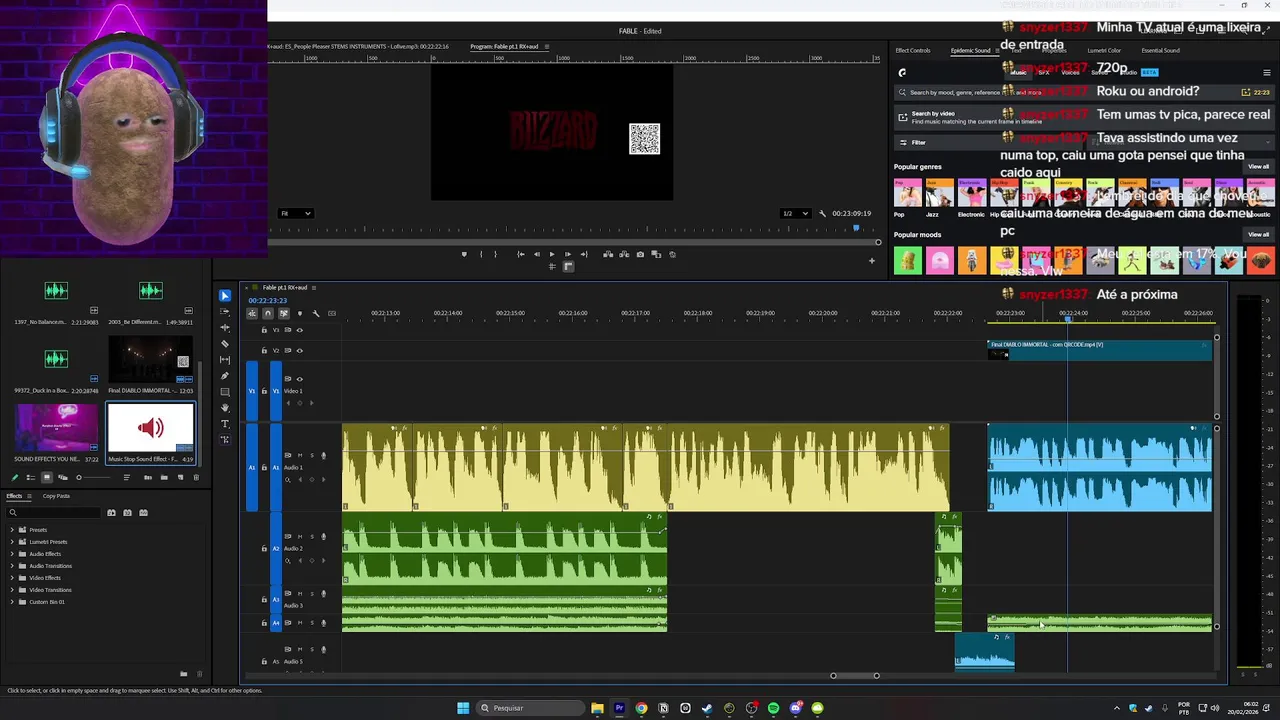Screen dimensions: 1280x720
Task: Click New Bin icon in Project panel
Action: tap(164, 478)
